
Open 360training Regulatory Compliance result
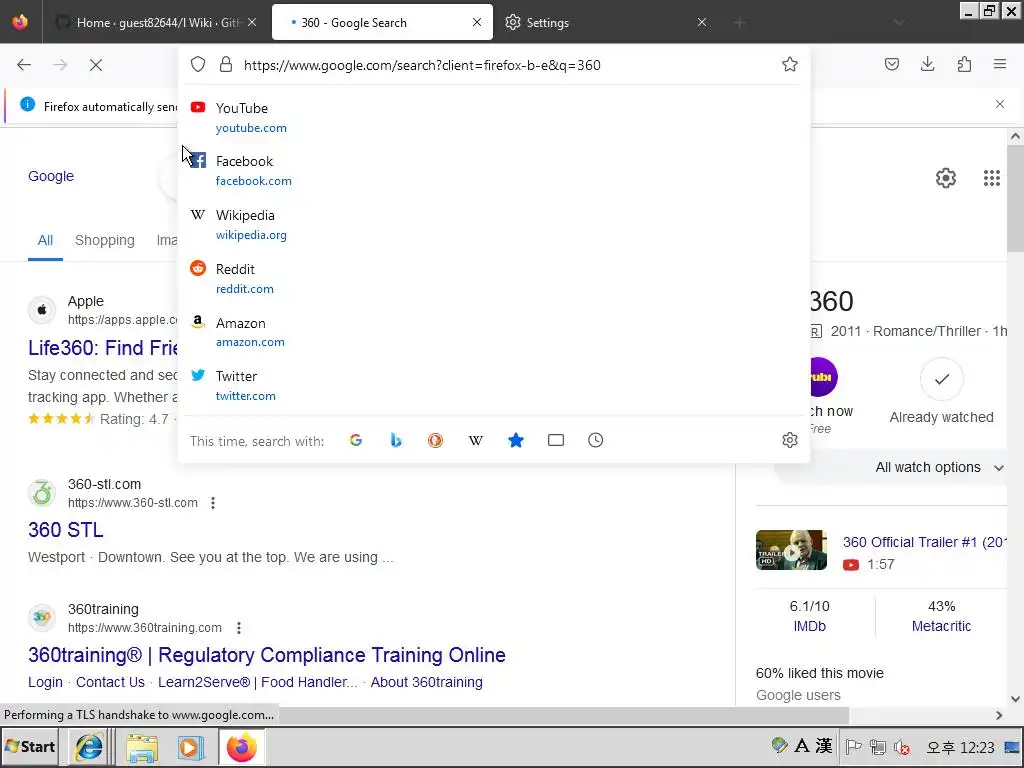pos(266,654)
